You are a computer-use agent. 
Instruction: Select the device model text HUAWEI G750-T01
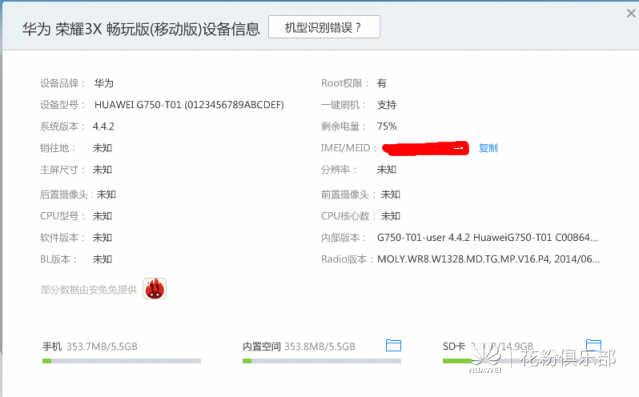(189, 105)
